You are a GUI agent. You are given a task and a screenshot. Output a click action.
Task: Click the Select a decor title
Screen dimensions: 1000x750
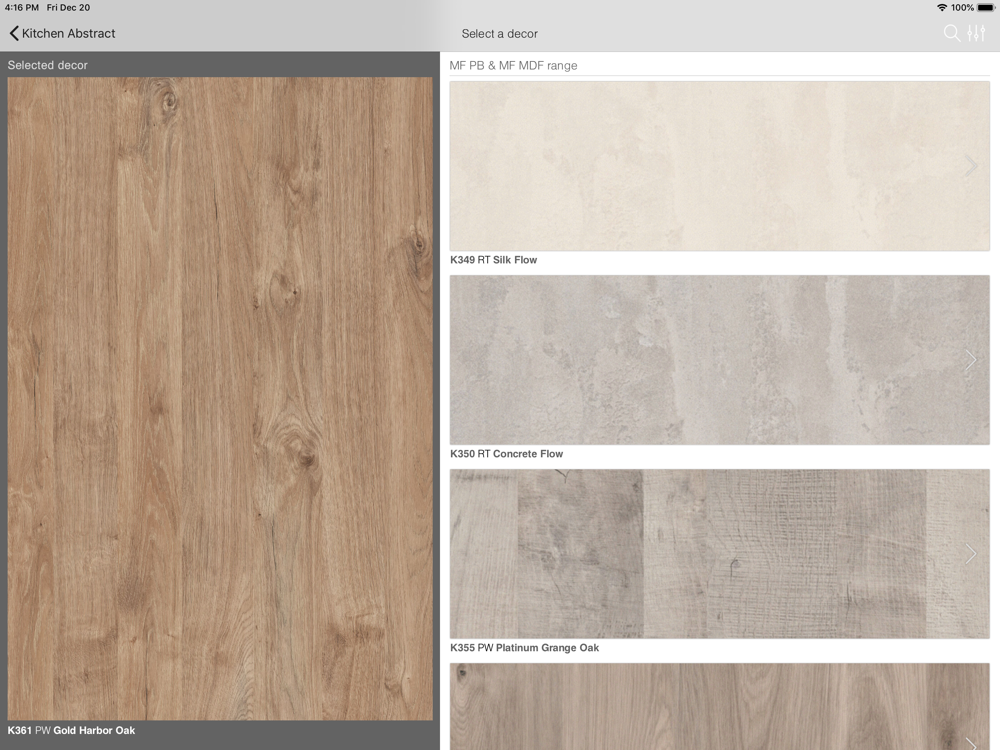pos(499,34)
